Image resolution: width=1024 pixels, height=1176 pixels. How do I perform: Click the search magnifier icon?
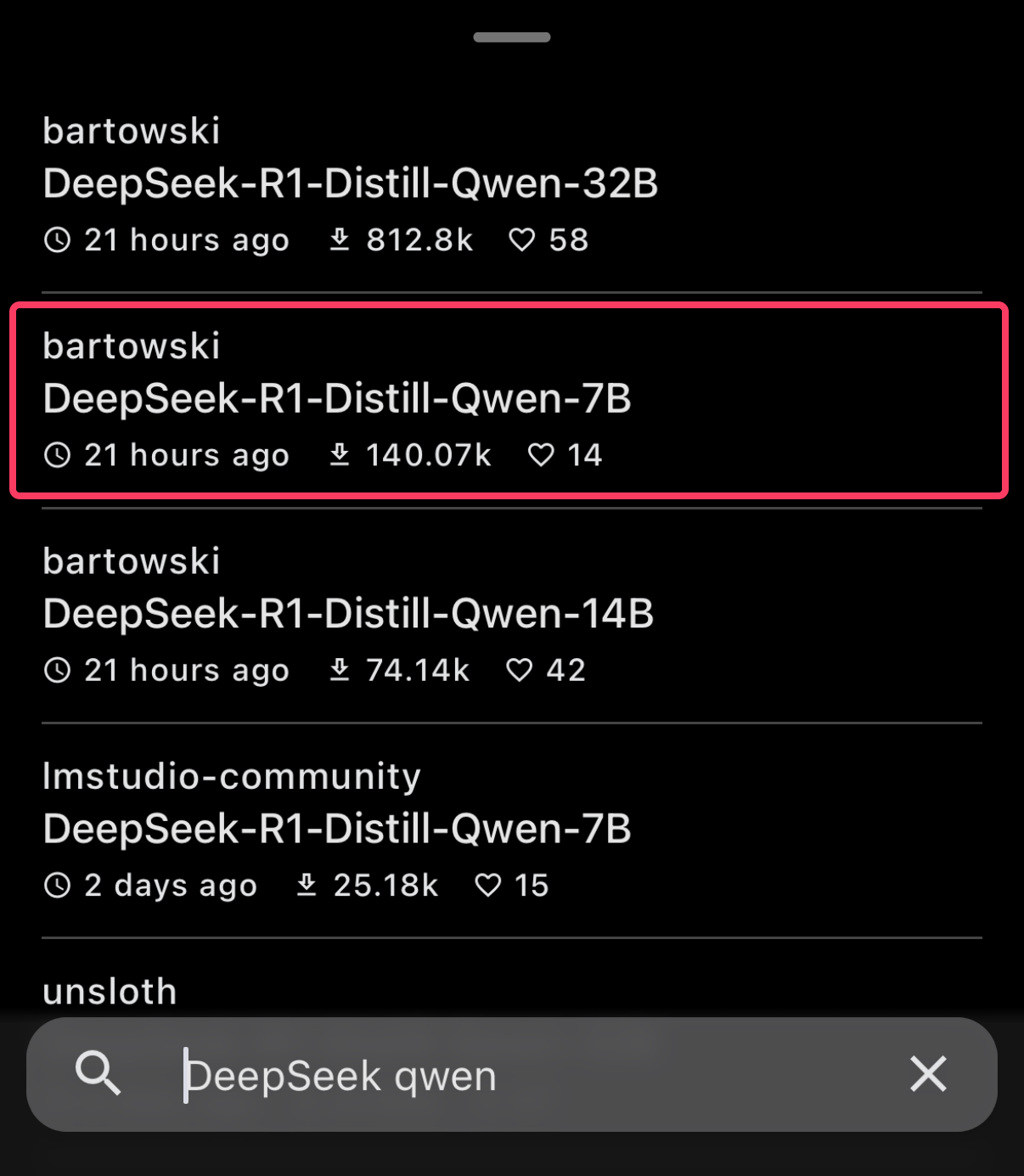(98, 1074)
